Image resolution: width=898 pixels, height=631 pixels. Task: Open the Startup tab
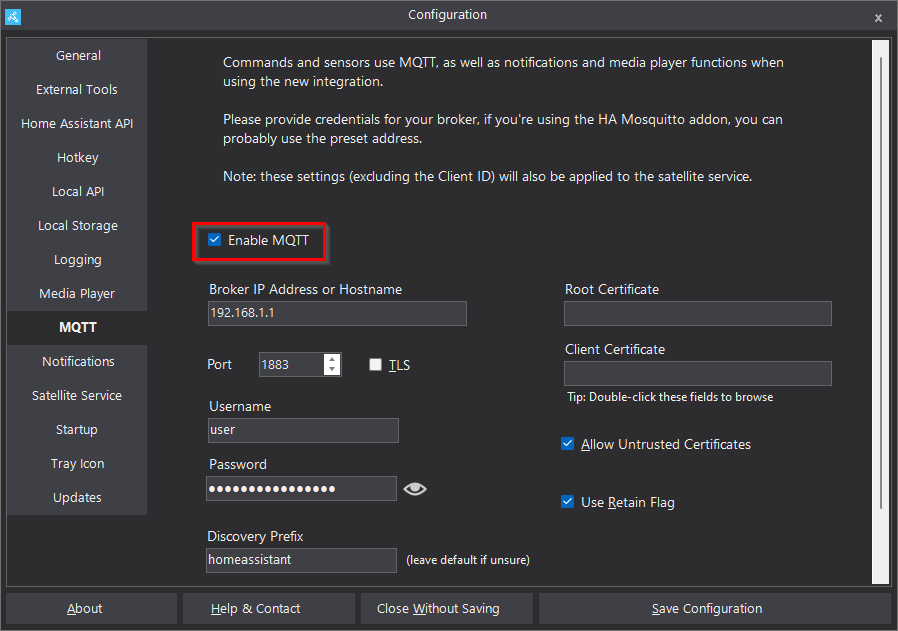pyautogui.click(x=77, y=429)
